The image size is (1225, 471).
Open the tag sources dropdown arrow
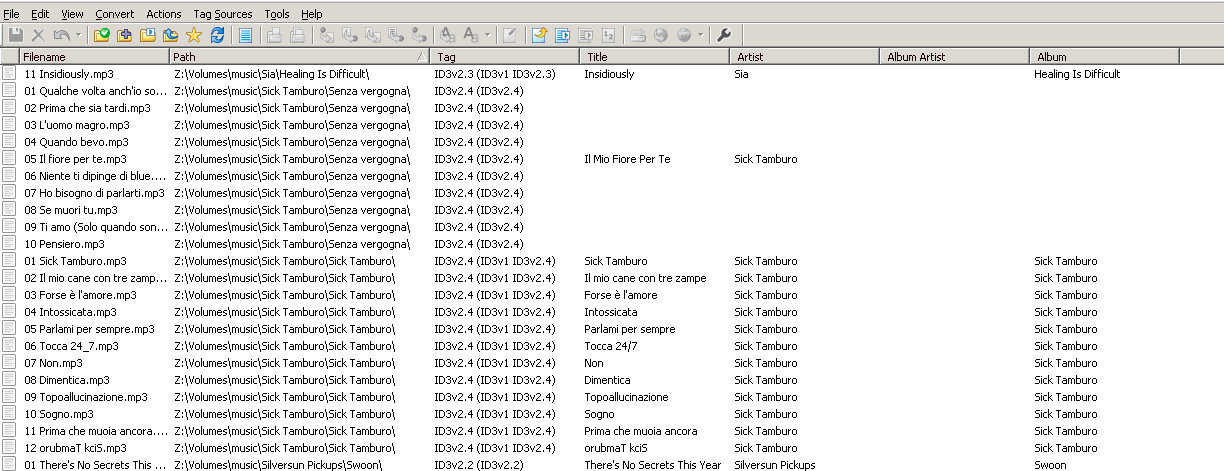point(700,35)
